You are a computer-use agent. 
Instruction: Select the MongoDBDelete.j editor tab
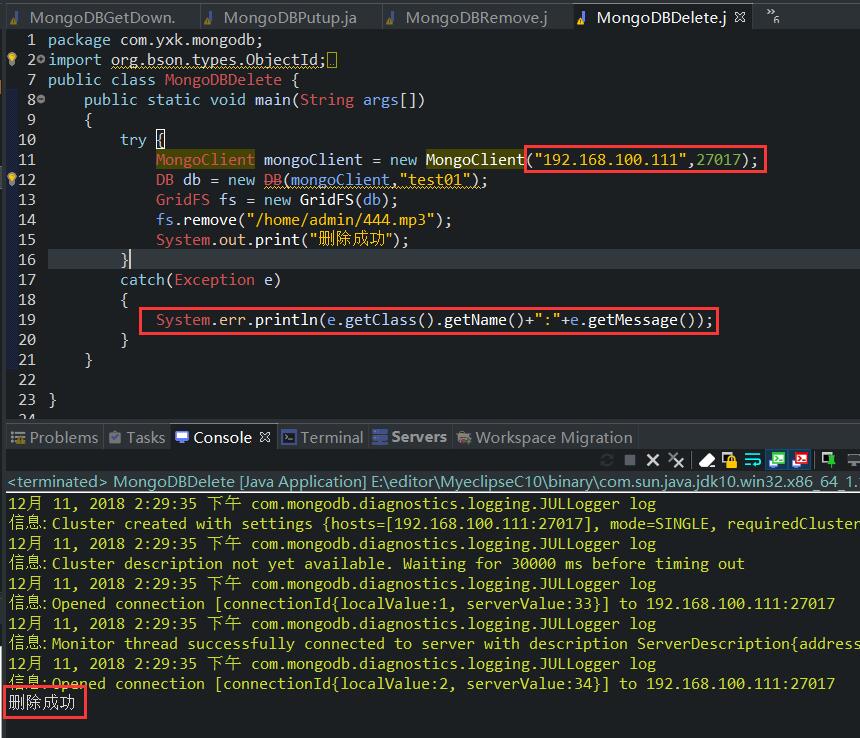(661, 18)
